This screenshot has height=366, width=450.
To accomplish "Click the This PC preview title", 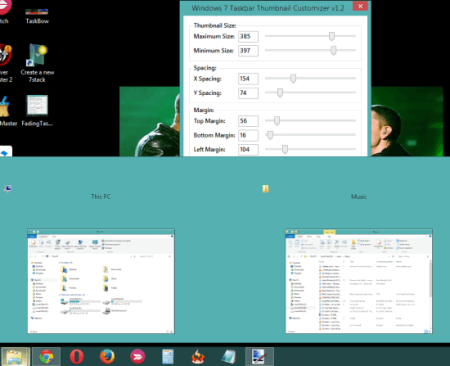I will tap(101, 197).
